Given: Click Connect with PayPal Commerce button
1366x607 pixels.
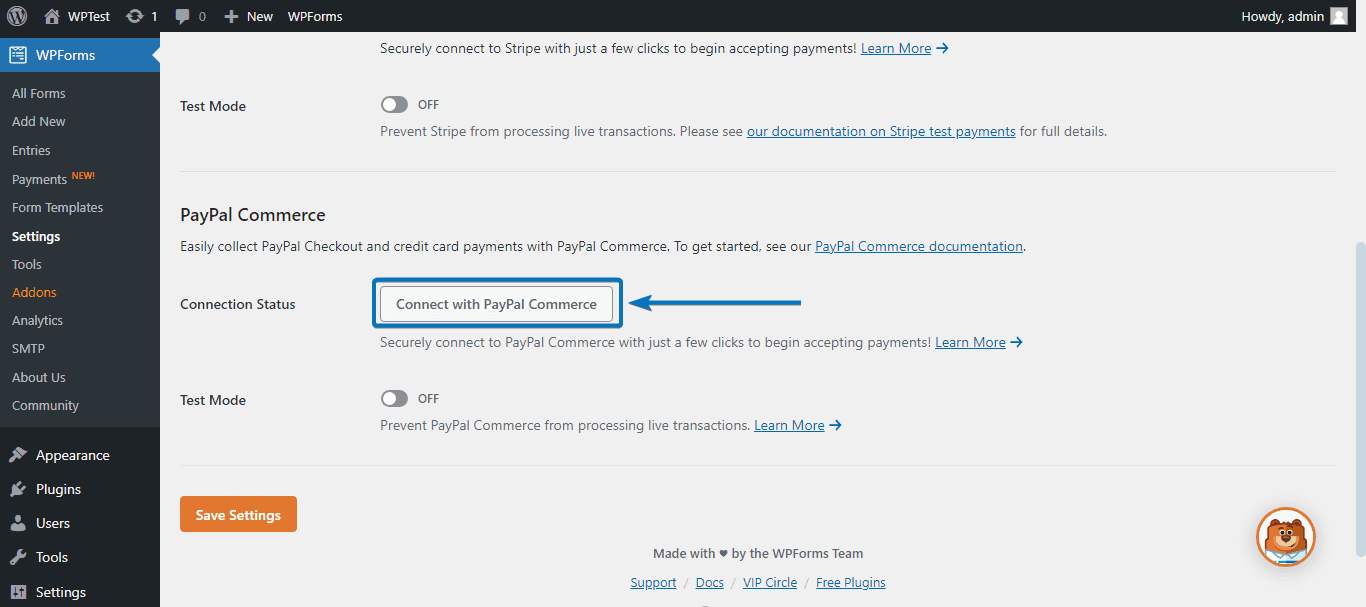Looking at the screenshot, I should 496,304.
